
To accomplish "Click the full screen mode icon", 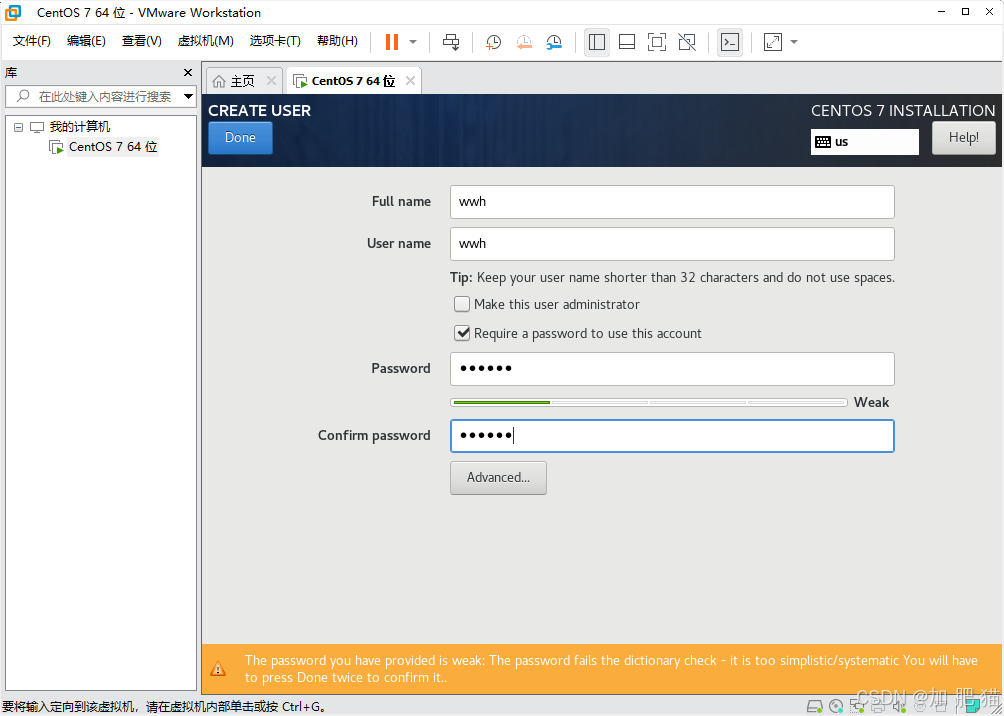I will point(657,42).
